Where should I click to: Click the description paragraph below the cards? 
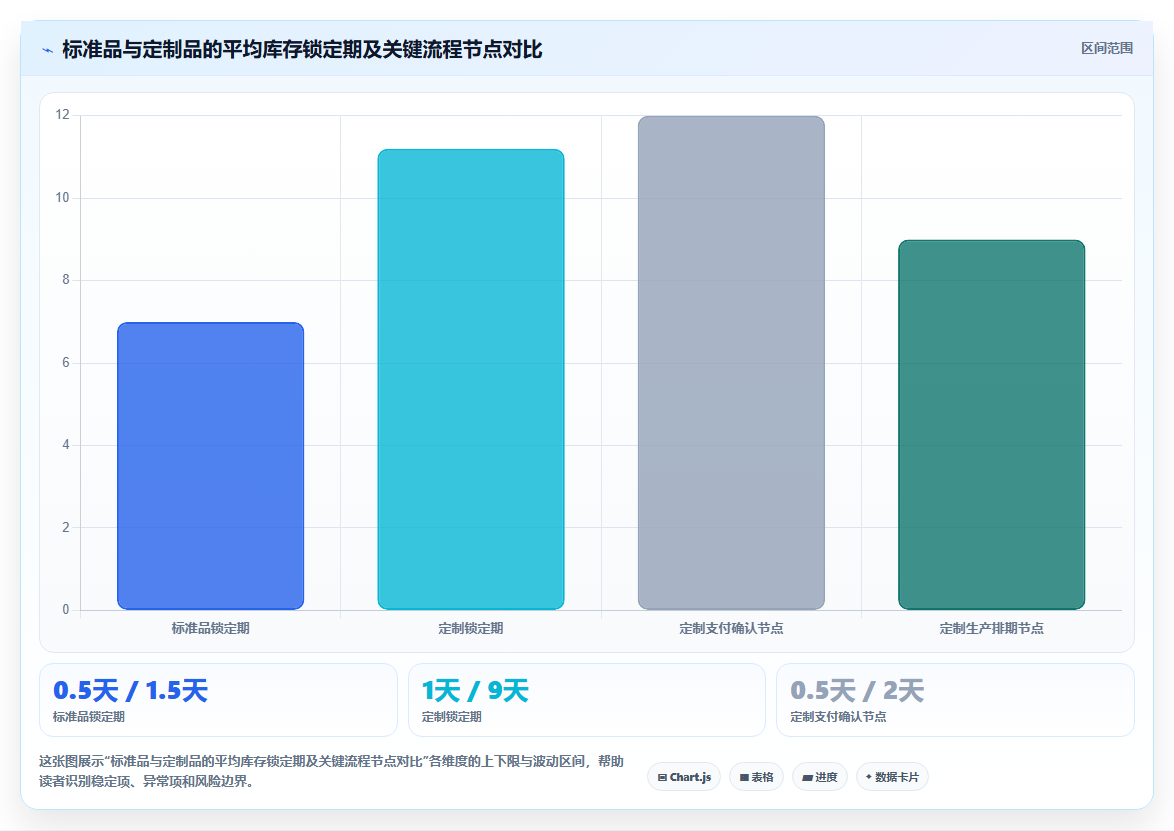[x=332, y=771]
